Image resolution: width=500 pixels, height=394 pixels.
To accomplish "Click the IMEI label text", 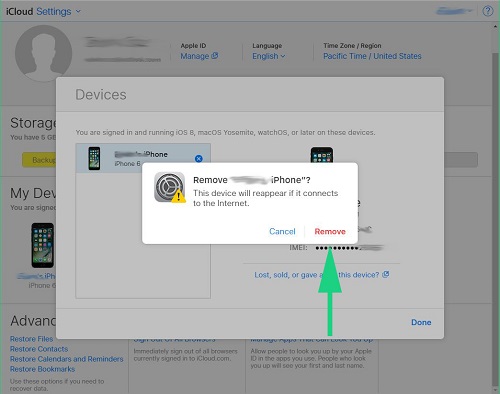I will point(298,248).
